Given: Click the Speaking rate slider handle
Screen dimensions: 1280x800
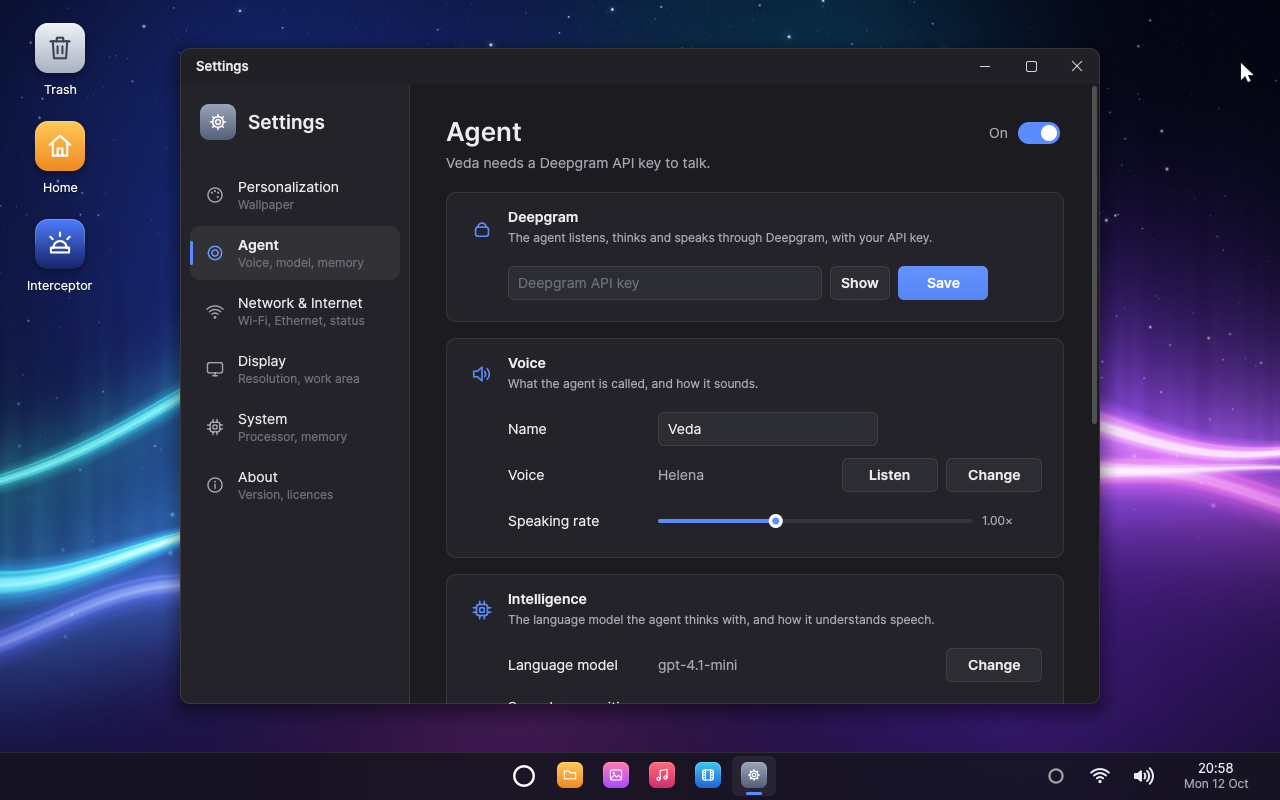Looking at the screenshot, I should pyautogui.click(x=775, y=521).
